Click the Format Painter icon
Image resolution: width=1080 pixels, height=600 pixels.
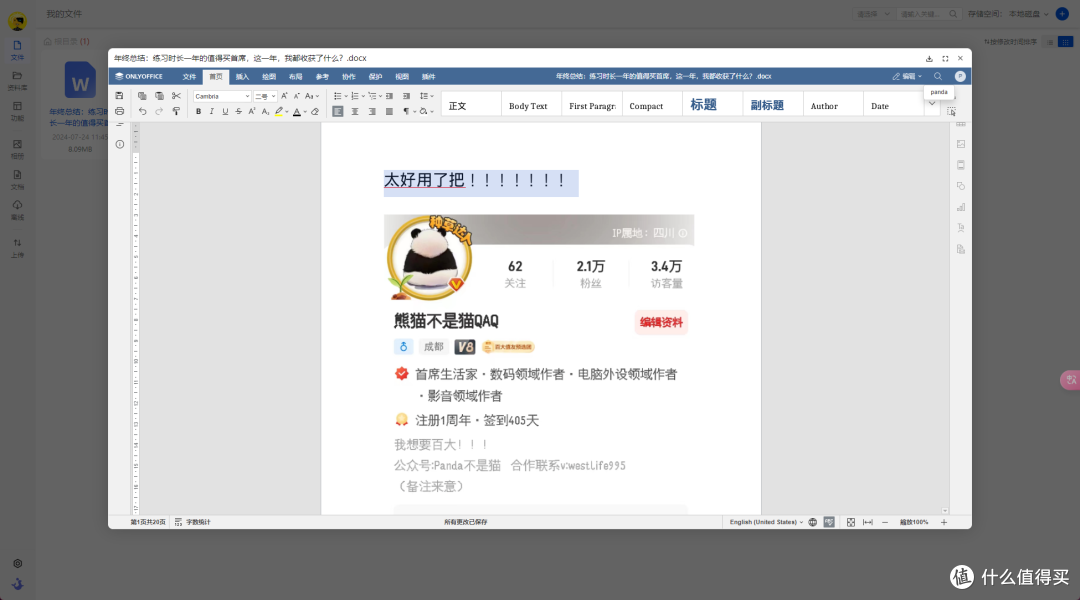(x=177, y=112)
